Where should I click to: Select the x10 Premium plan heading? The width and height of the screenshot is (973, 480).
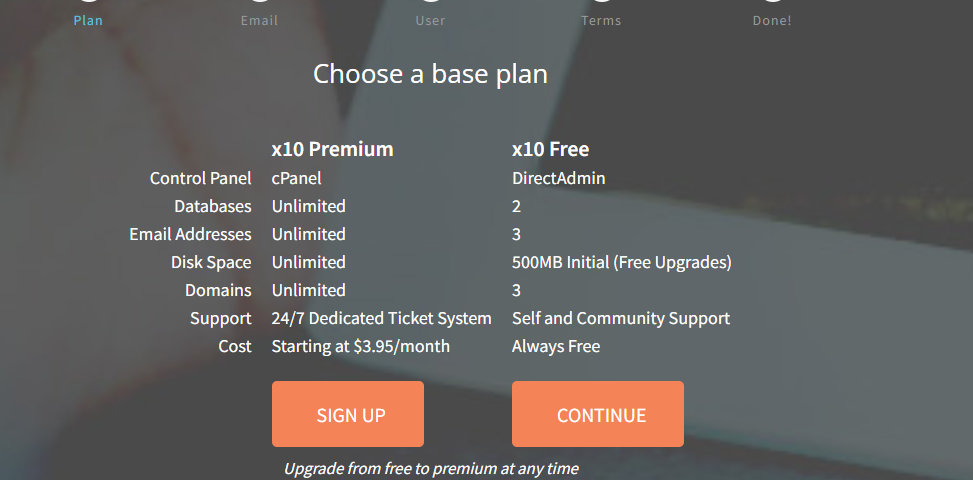[x=333, y=149]
